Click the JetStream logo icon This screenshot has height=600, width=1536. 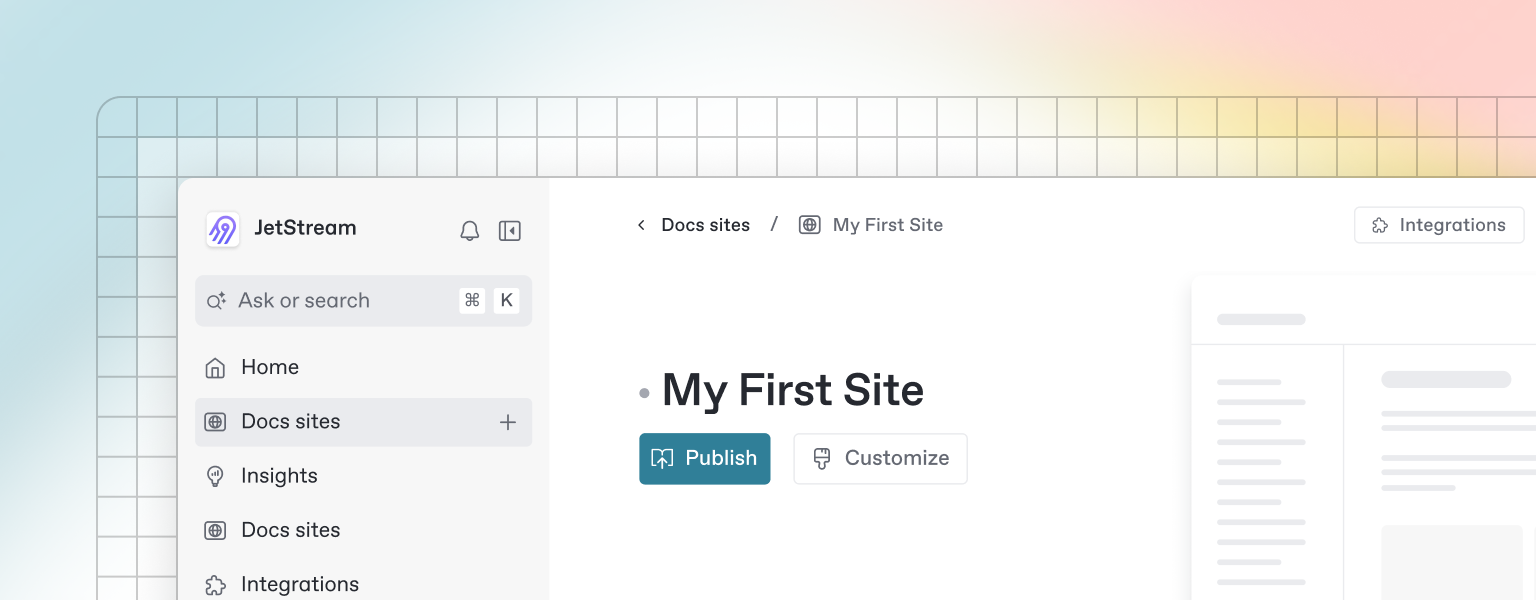click(222, 229)
